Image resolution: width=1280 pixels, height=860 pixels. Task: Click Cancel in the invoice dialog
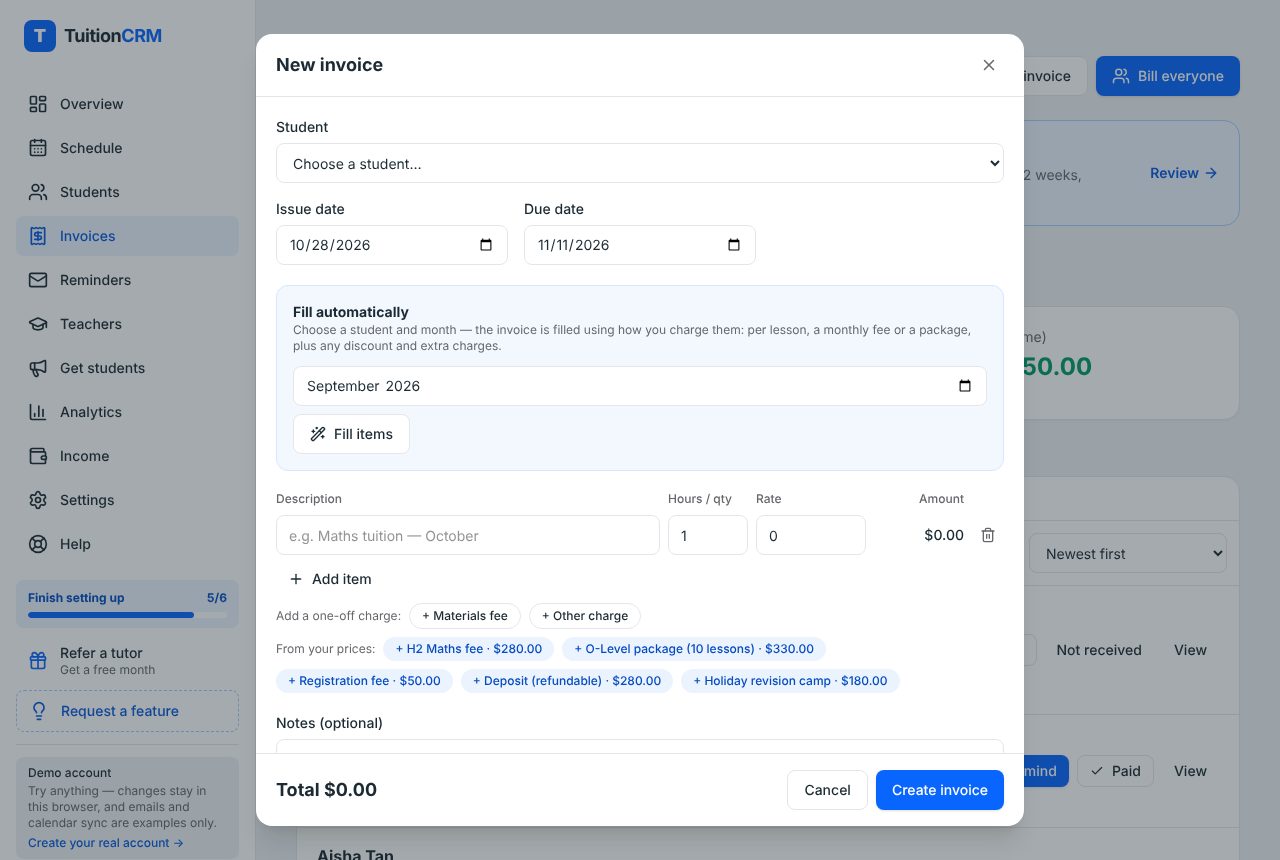click(827, 790)
